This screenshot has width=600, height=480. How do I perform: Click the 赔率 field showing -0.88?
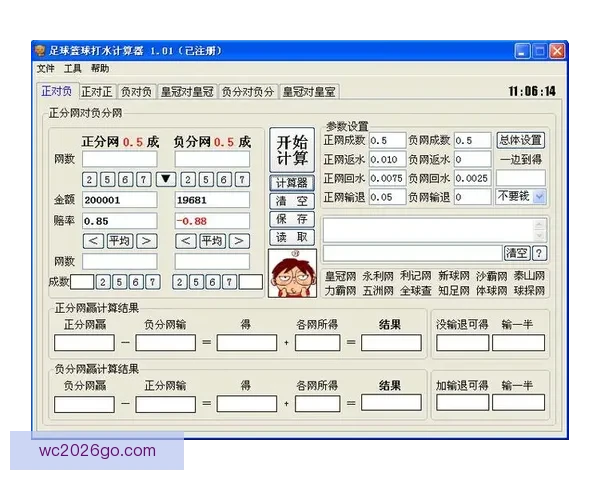212,221
